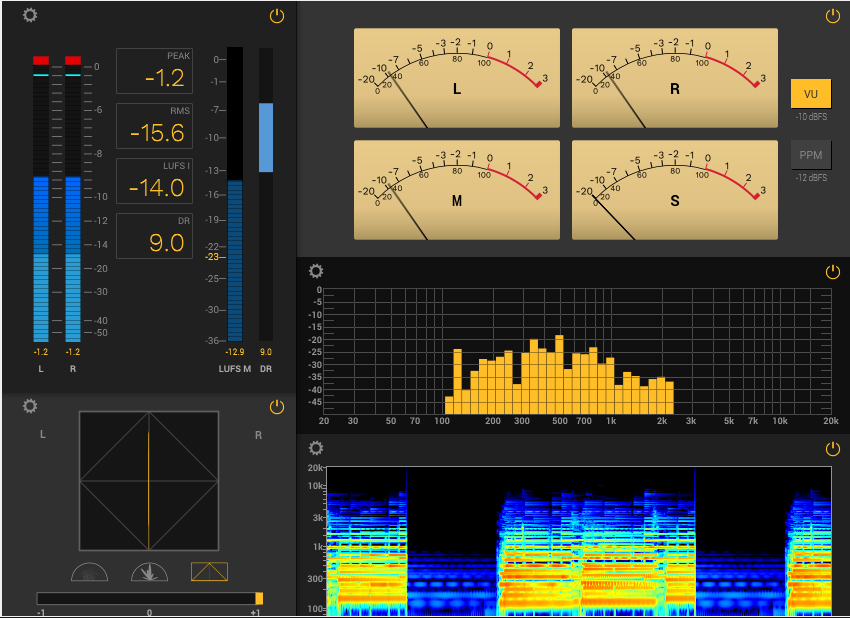Toggle power for the VU meters panel

[x=832, y=16]
